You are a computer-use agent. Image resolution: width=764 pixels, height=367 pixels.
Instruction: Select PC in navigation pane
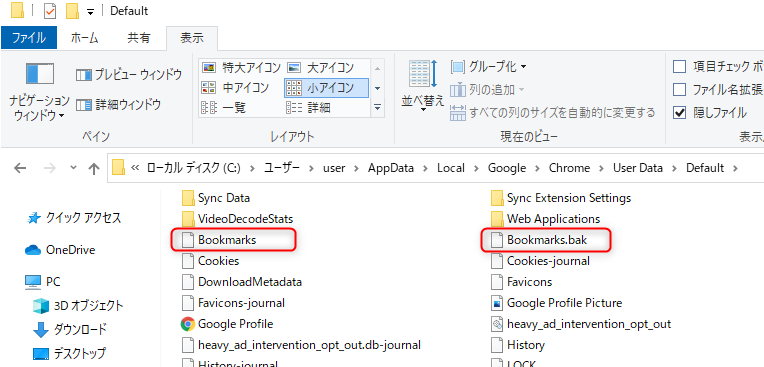pos(42,282)
